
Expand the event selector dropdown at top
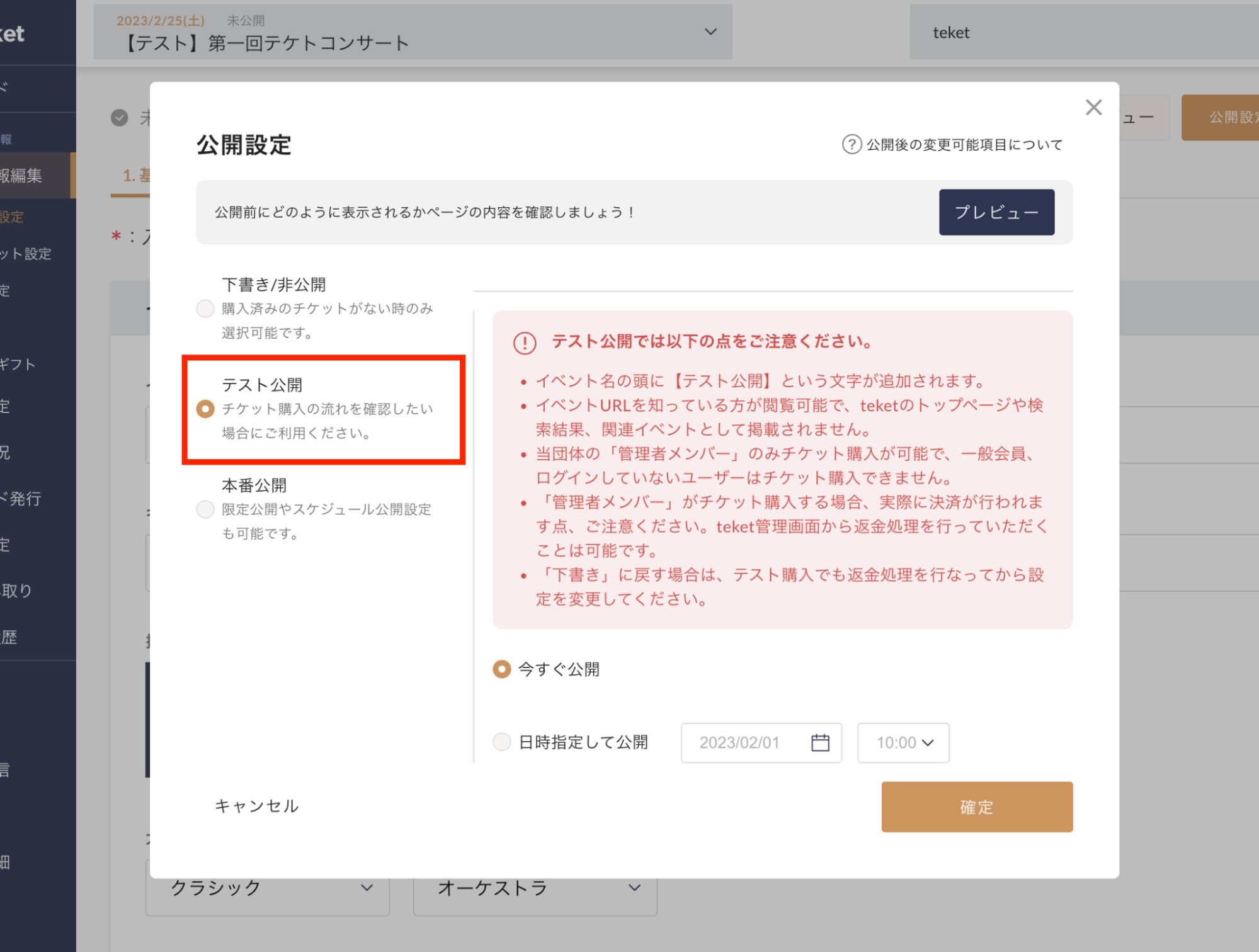(413, 32)
